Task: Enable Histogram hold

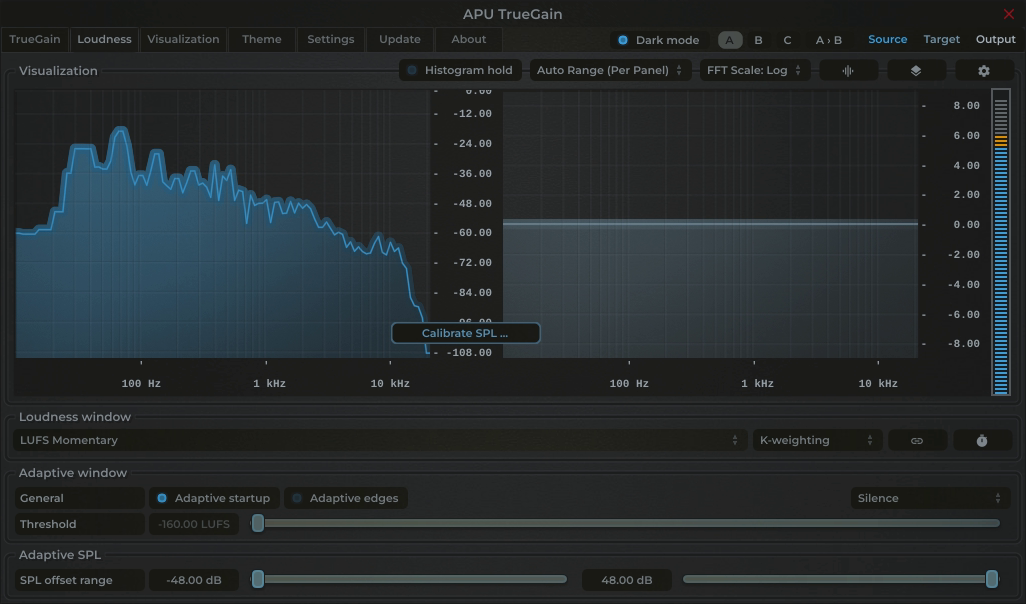Action: [x=460, y=71]
